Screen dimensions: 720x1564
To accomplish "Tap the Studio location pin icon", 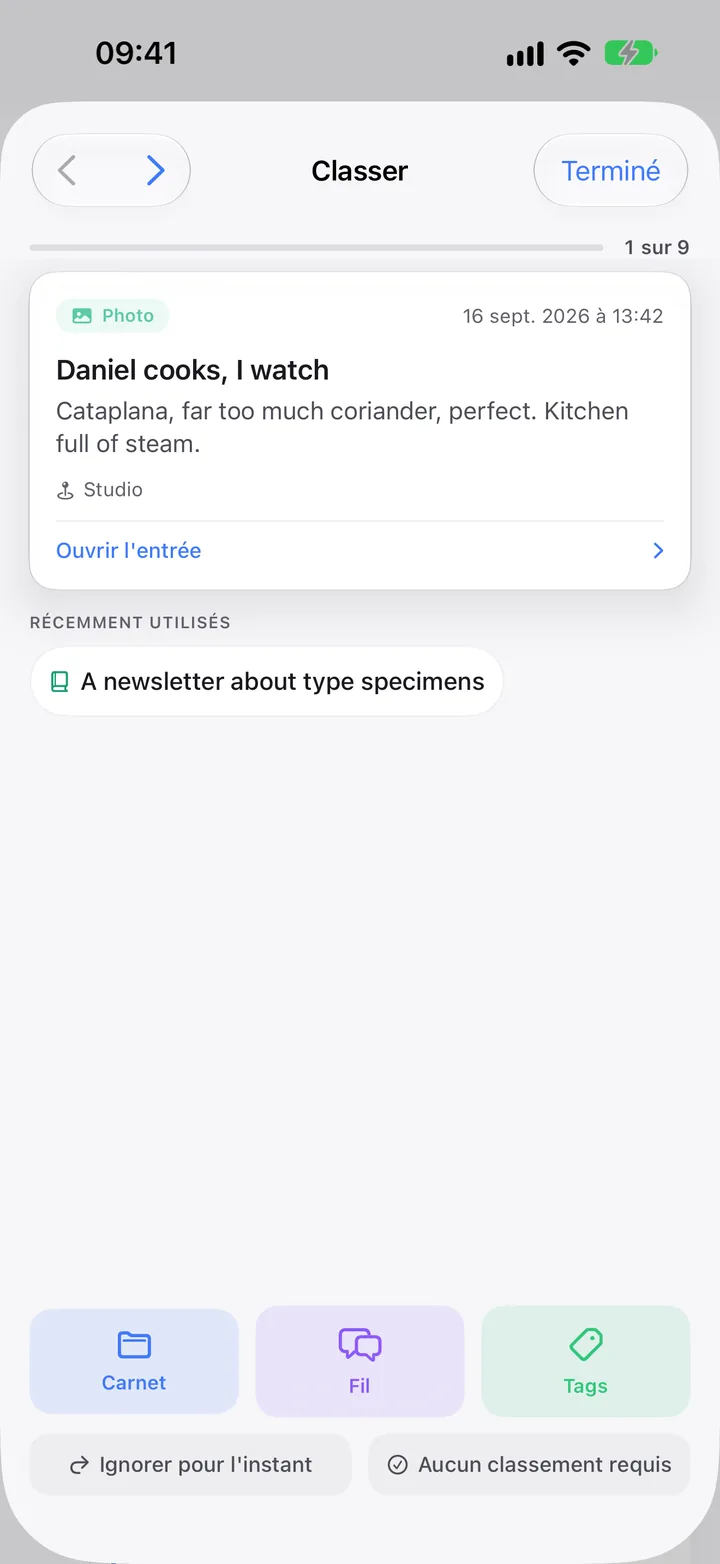I will pos(66,490).
